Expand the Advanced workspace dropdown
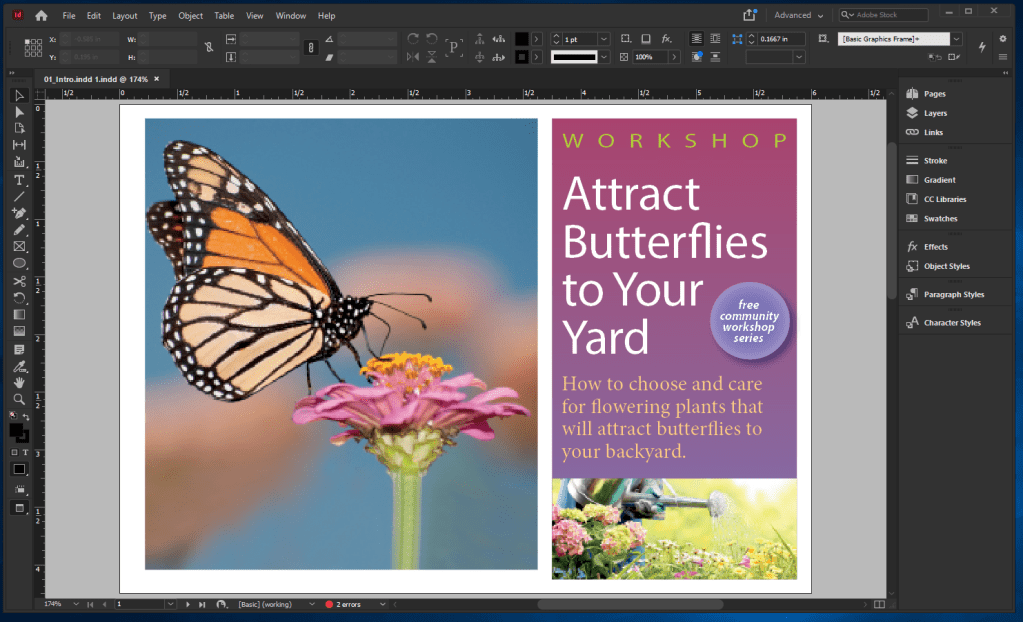 799,16
